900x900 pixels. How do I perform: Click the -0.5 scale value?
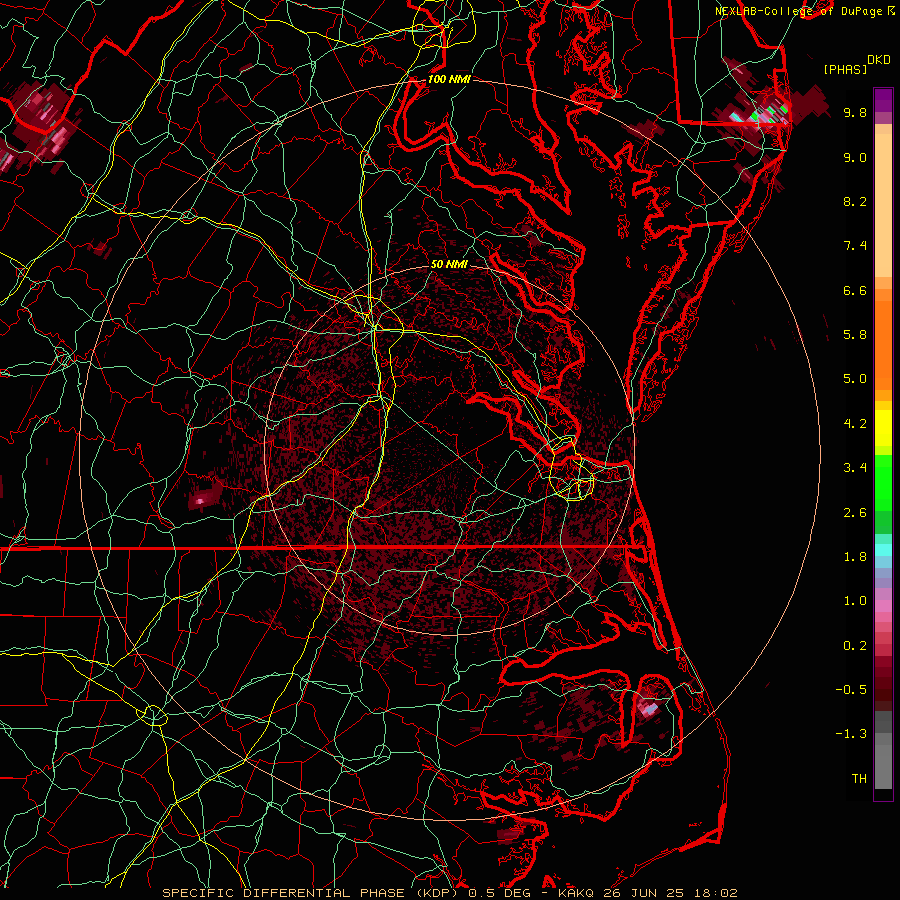pyautogui.click(x=851, y=690)
